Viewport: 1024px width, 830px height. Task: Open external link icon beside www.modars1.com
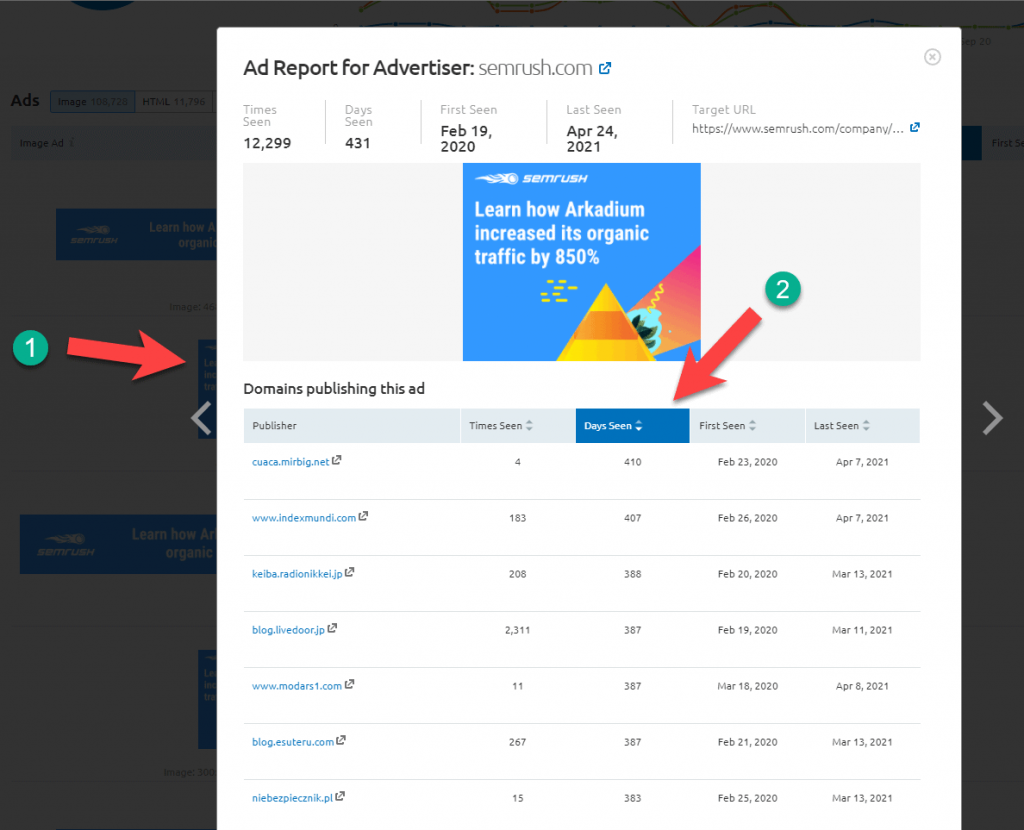pos(349,684)
